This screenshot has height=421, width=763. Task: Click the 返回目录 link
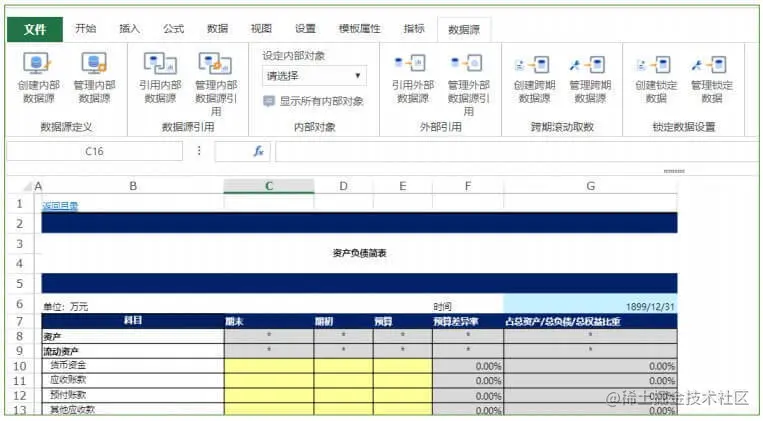click(60, 205)
